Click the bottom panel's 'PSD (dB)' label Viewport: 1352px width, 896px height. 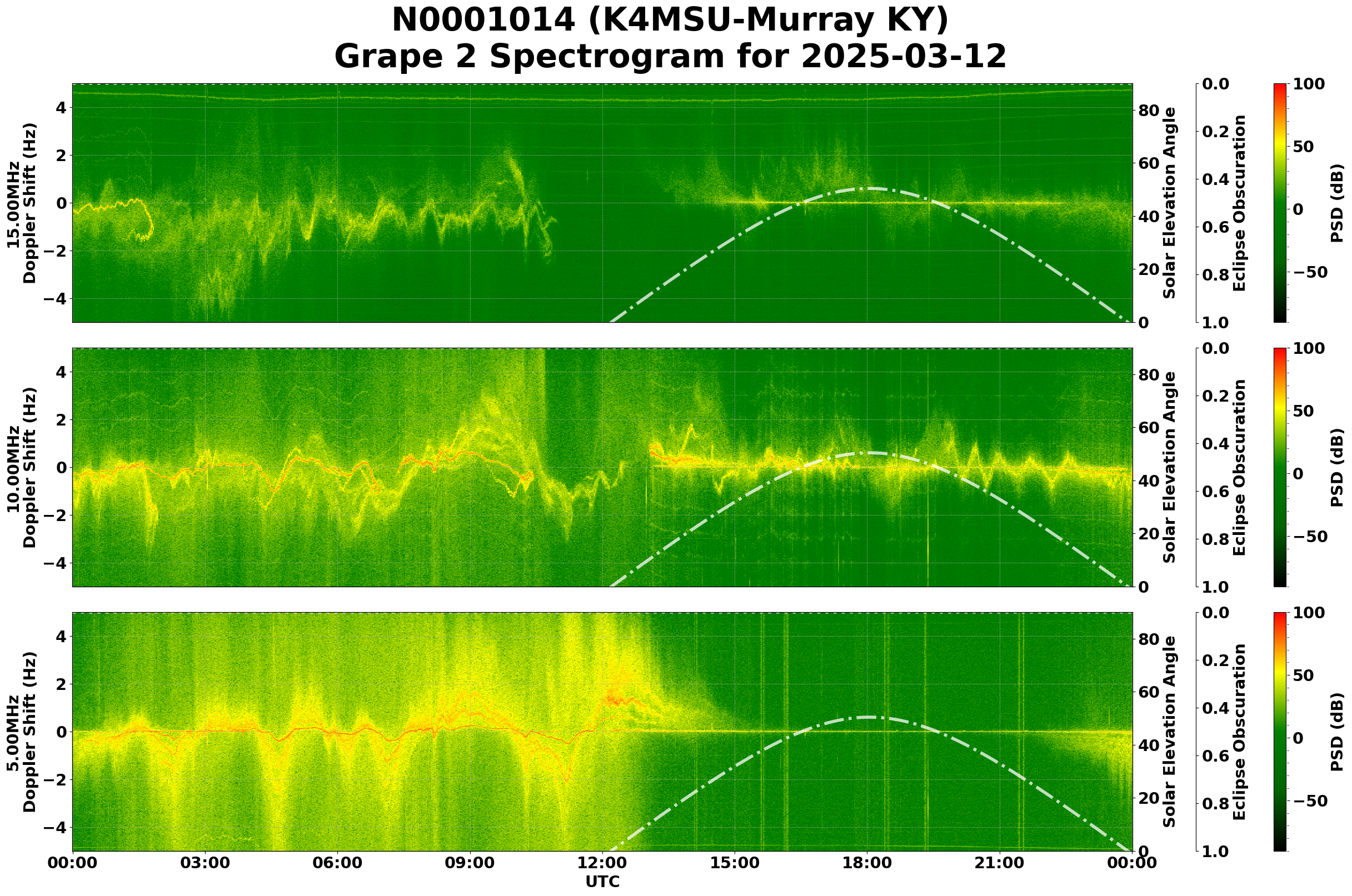tap(1336, 732)
